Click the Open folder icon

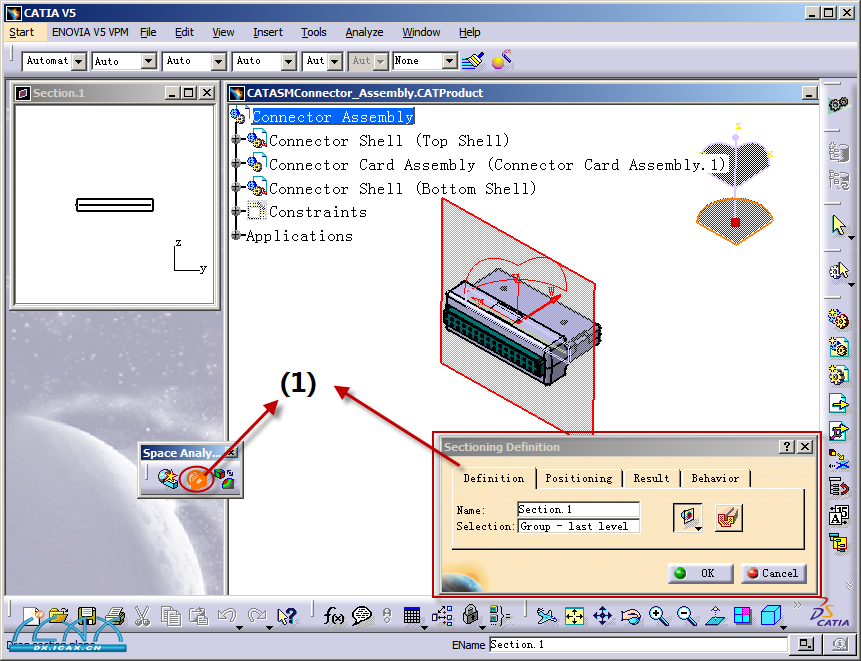coord(58,616)
